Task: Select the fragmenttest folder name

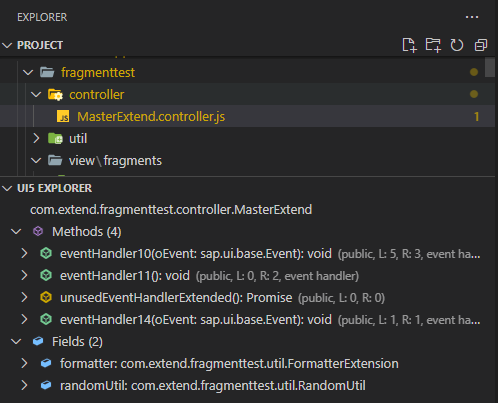Action: pyautogui.click(x=98, y=72)
